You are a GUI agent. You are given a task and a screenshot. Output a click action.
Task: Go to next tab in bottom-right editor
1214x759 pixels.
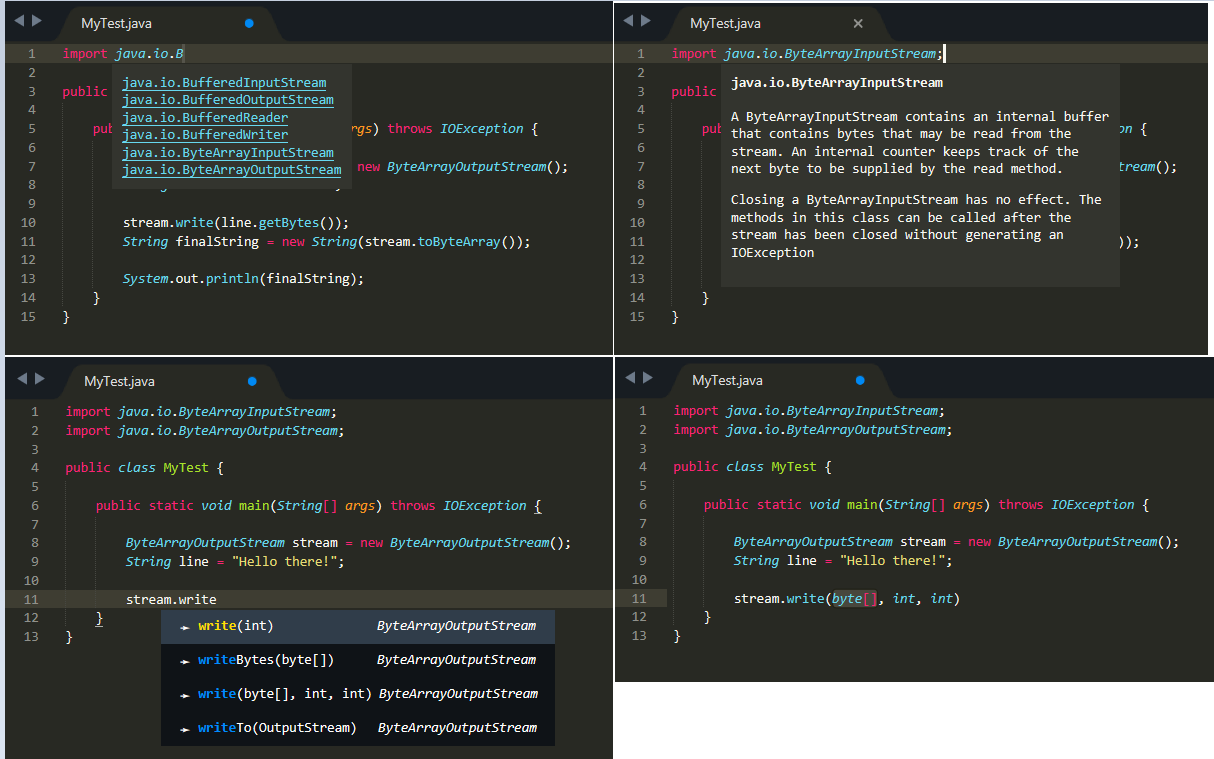648,378
